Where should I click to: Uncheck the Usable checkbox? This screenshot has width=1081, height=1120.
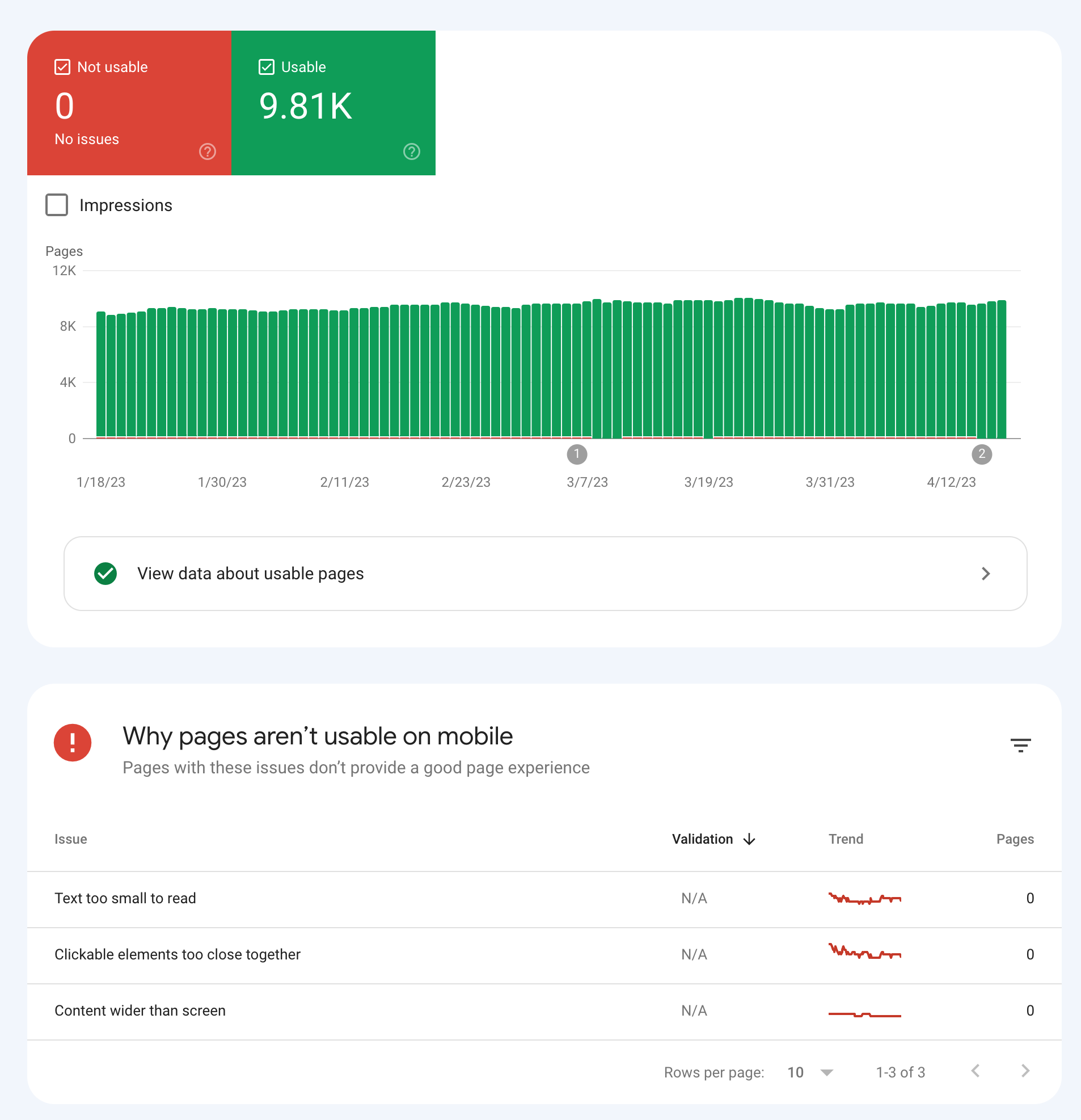tap(266, 67)
